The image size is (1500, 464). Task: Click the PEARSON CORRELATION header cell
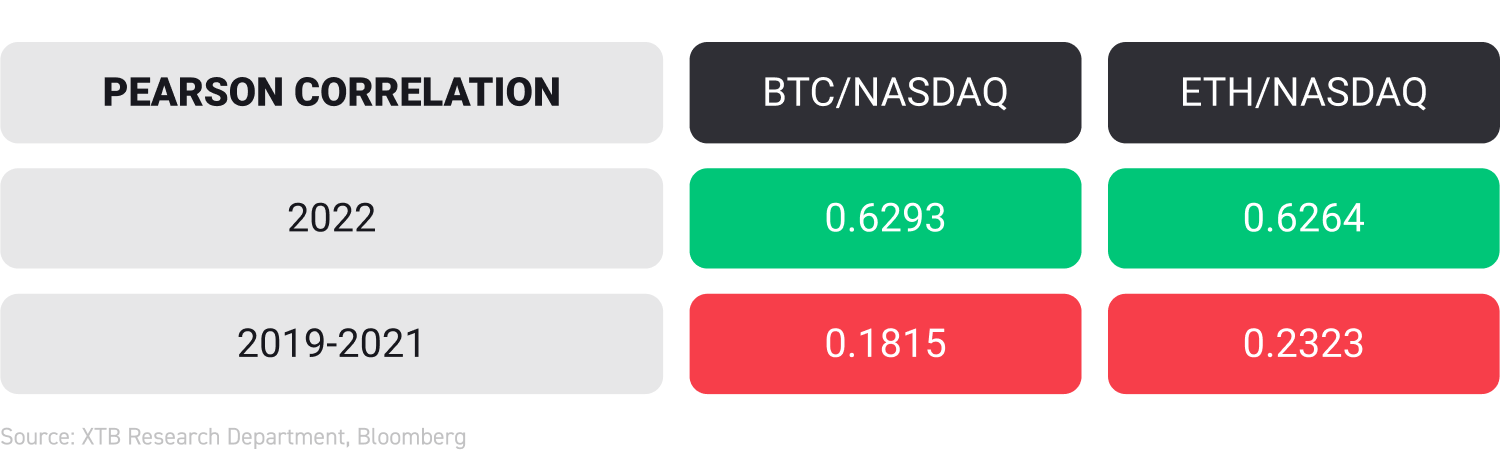click(331, 92)
